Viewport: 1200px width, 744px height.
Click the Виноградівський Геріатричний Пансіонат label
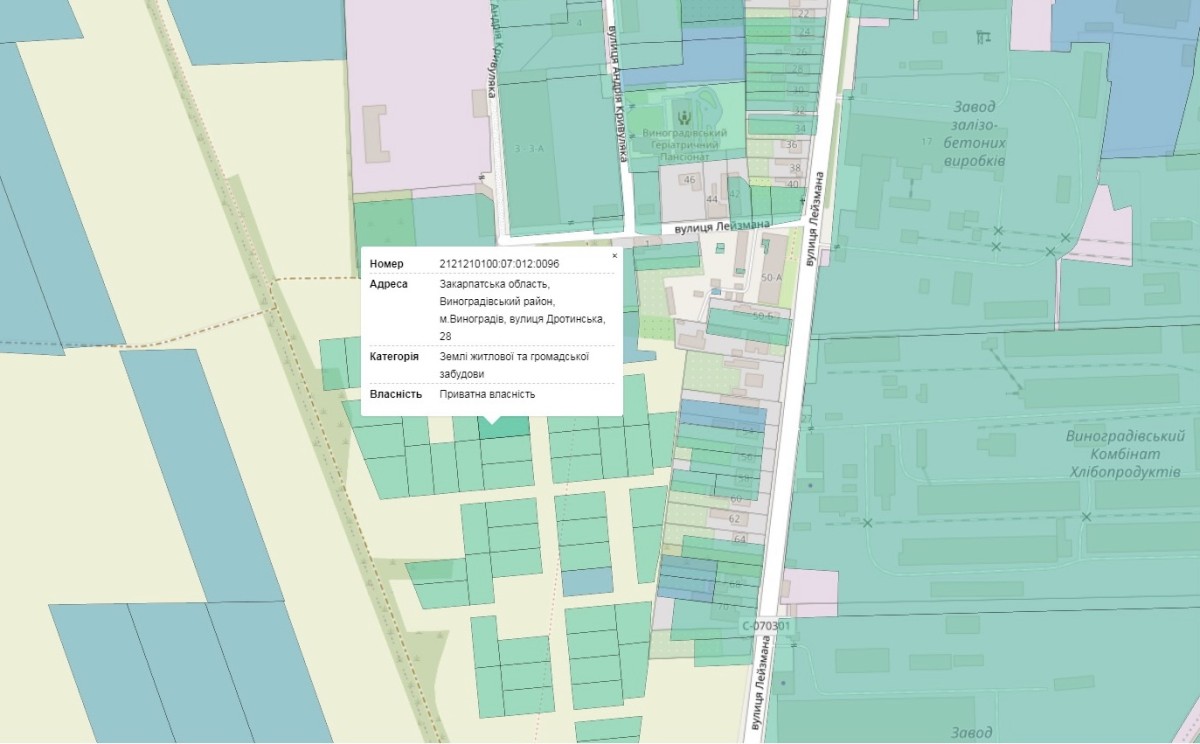[x=685, y=145]
